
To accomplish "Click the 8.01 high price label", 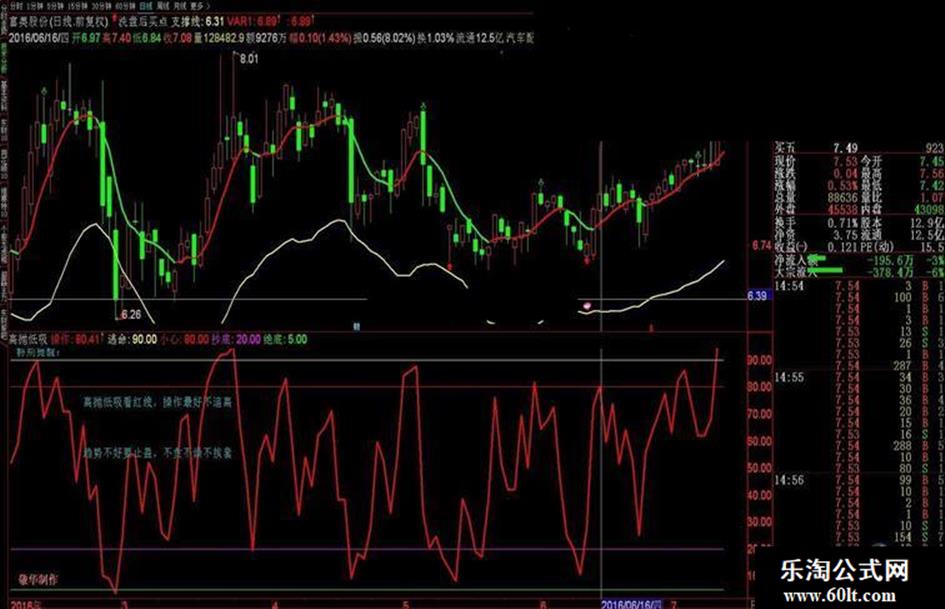I will click(249, 59).
